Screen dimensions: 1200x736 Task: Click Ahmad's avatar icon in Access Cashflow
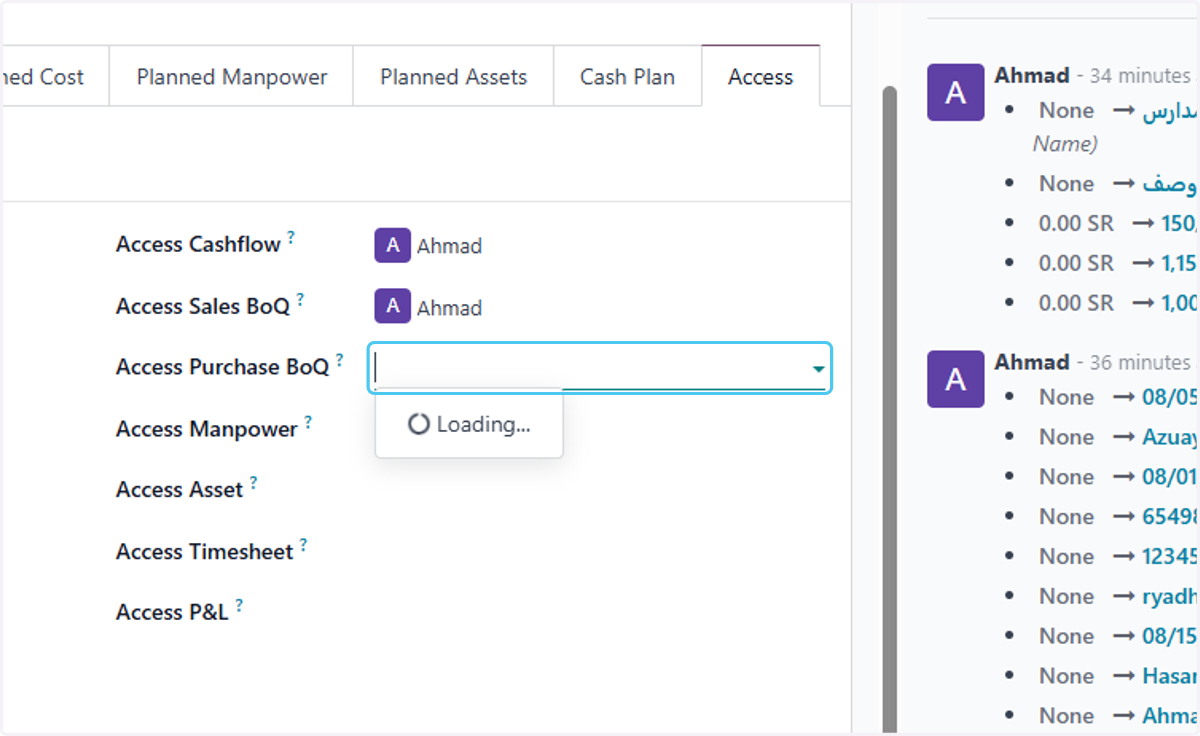[x=392, y=245]
